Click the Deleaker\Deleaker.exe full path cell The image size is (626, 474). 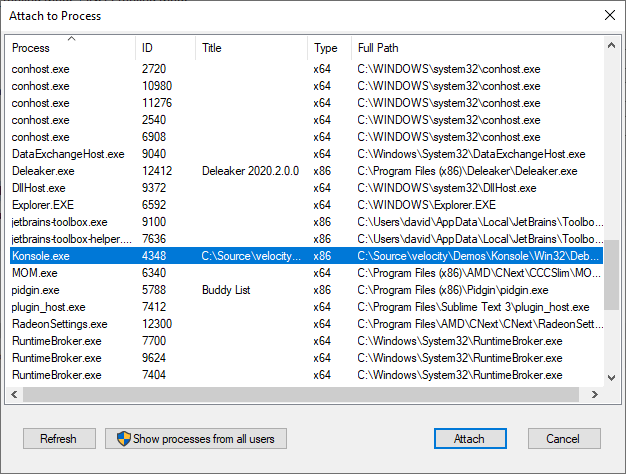coord(467,171)
